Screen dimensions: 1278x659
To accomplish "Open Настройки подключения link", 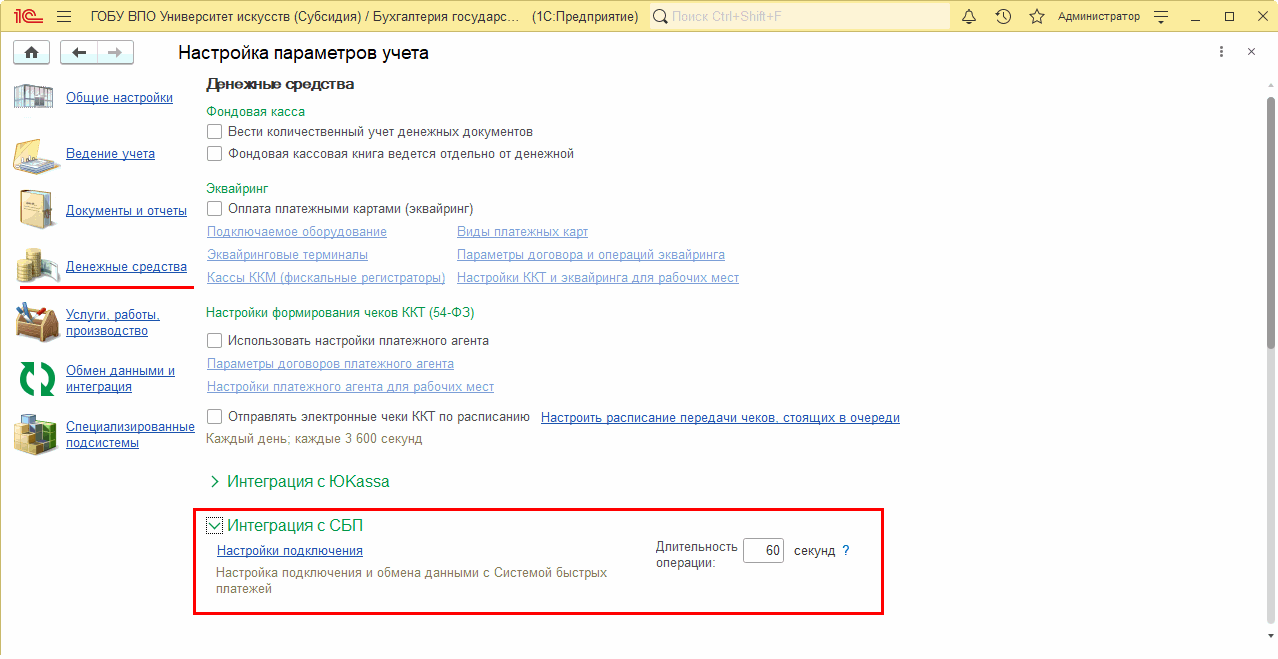I will pyautogui.click(x=289, y=551).
